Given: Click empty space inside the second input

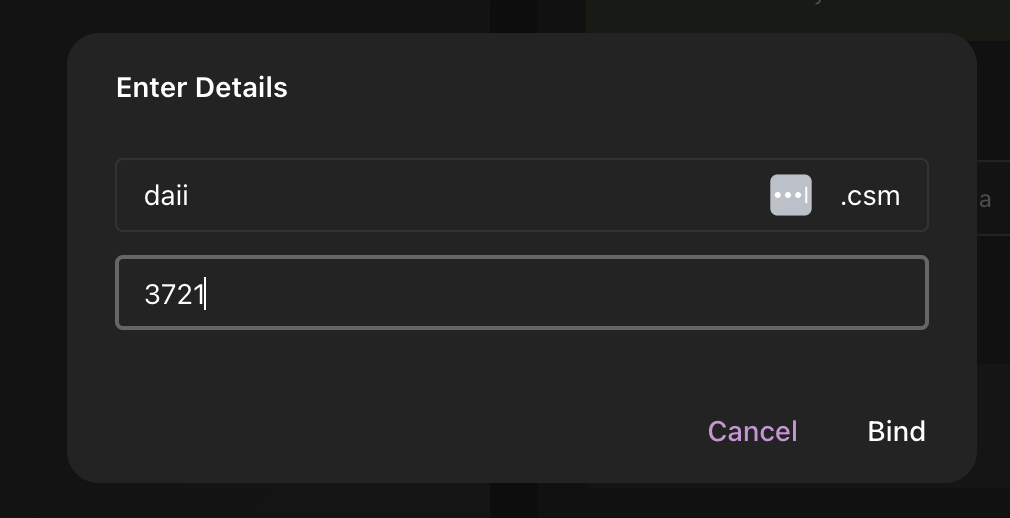Looking at the screenshot, I should coord(560,293).
